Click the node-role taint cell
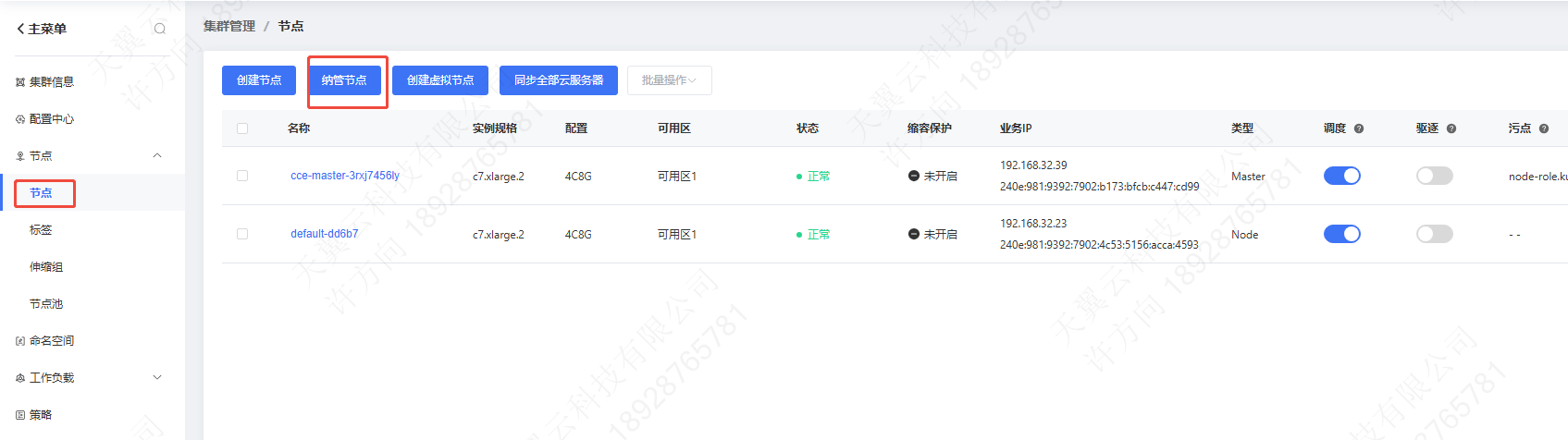The width and height of the screenshot is (1568, 440). point(1537,177)
